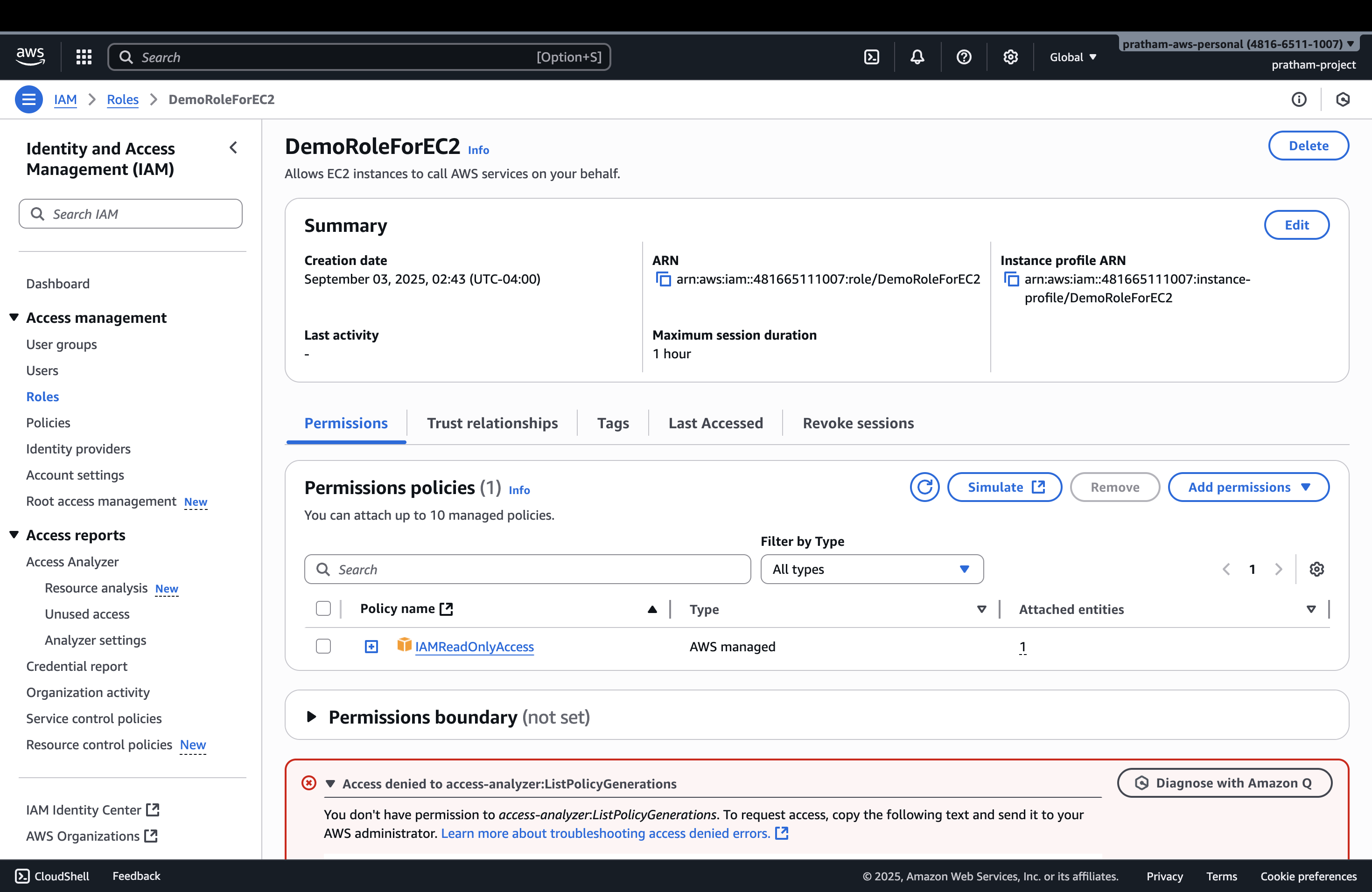Click Diagnose with Amazon Q
Image resolution: width=1372 pixels, height=892 pixels.
point(1225,782)
